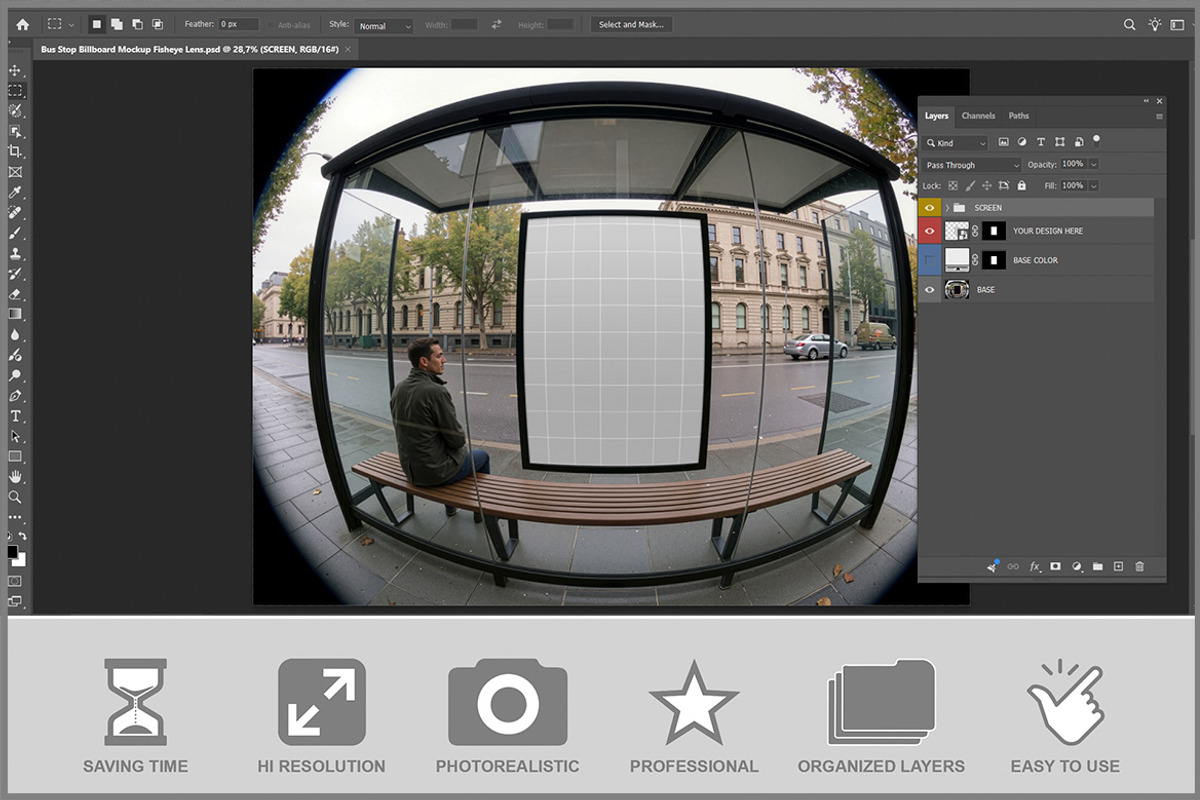The image size is (1200, 800).
Task: Switch to the Layers tab
Action: point(937,116)
